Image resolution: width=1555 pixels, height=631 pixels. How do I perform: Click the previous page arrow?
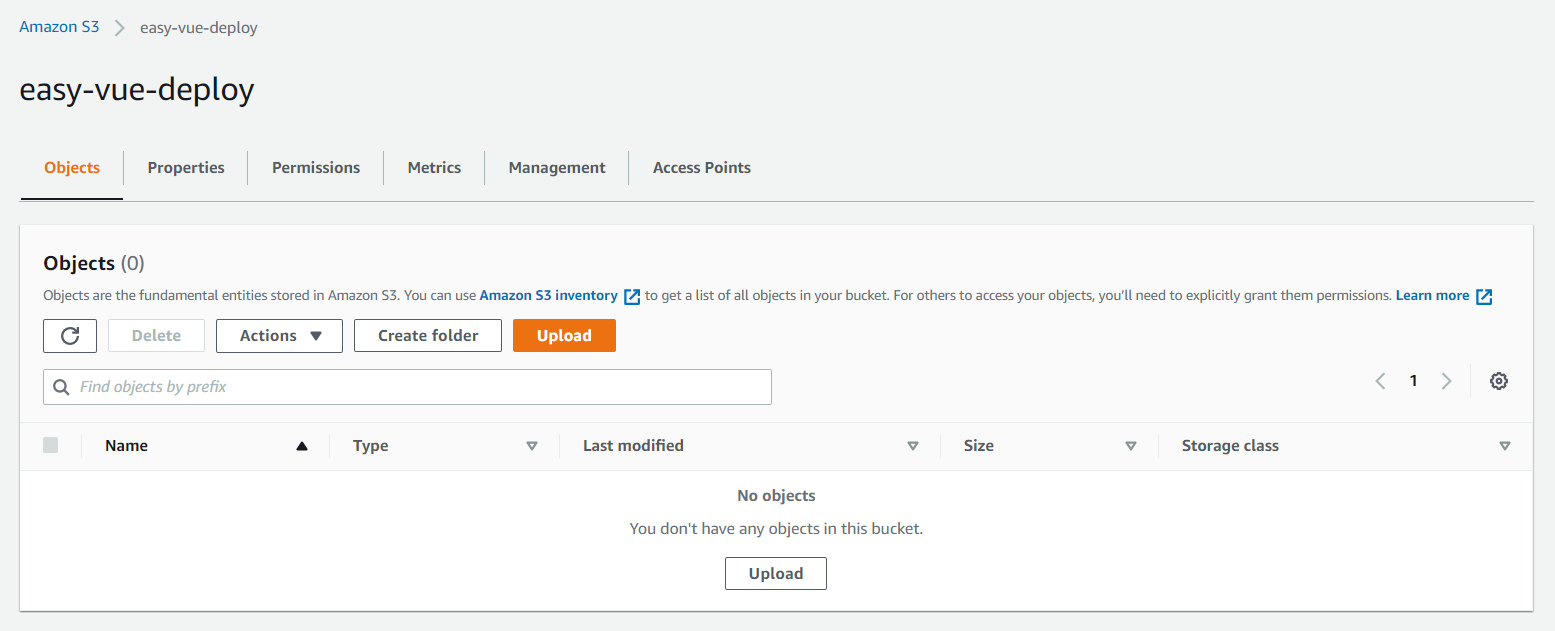click(x=1380, y=380)
